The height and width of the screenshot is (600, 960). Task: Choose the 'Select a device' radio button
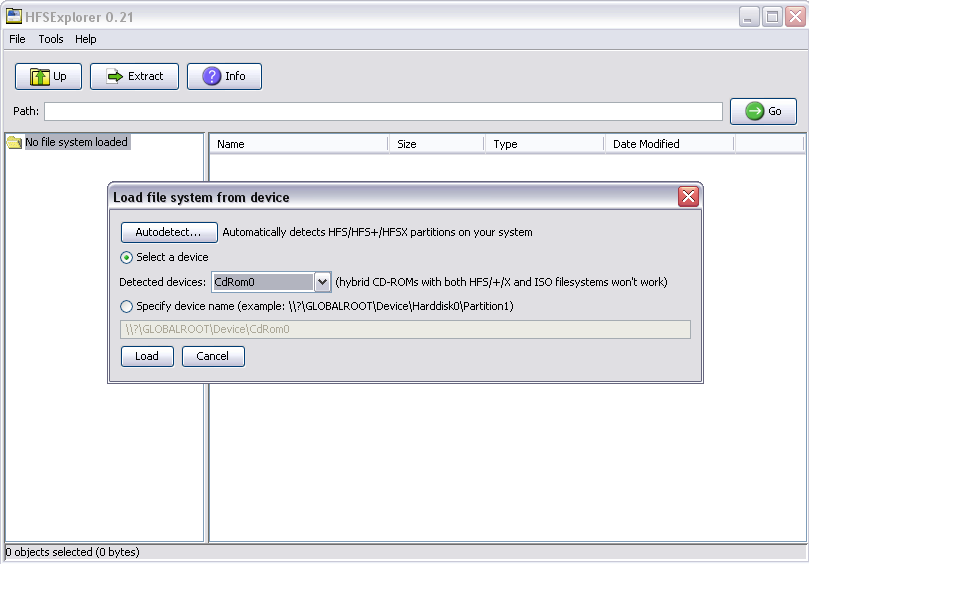126,258
